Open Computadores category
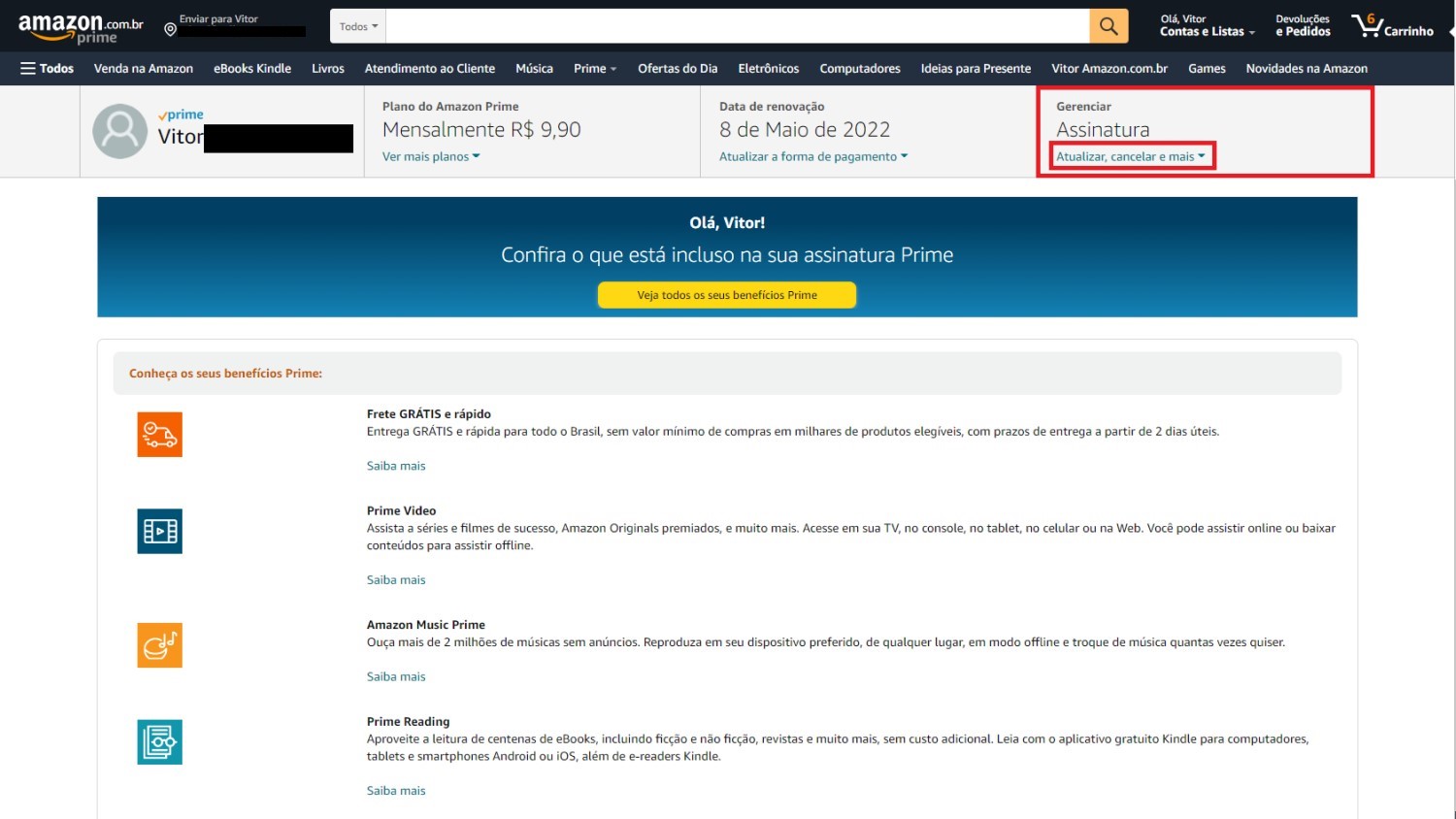 click(x=860, y=68)
